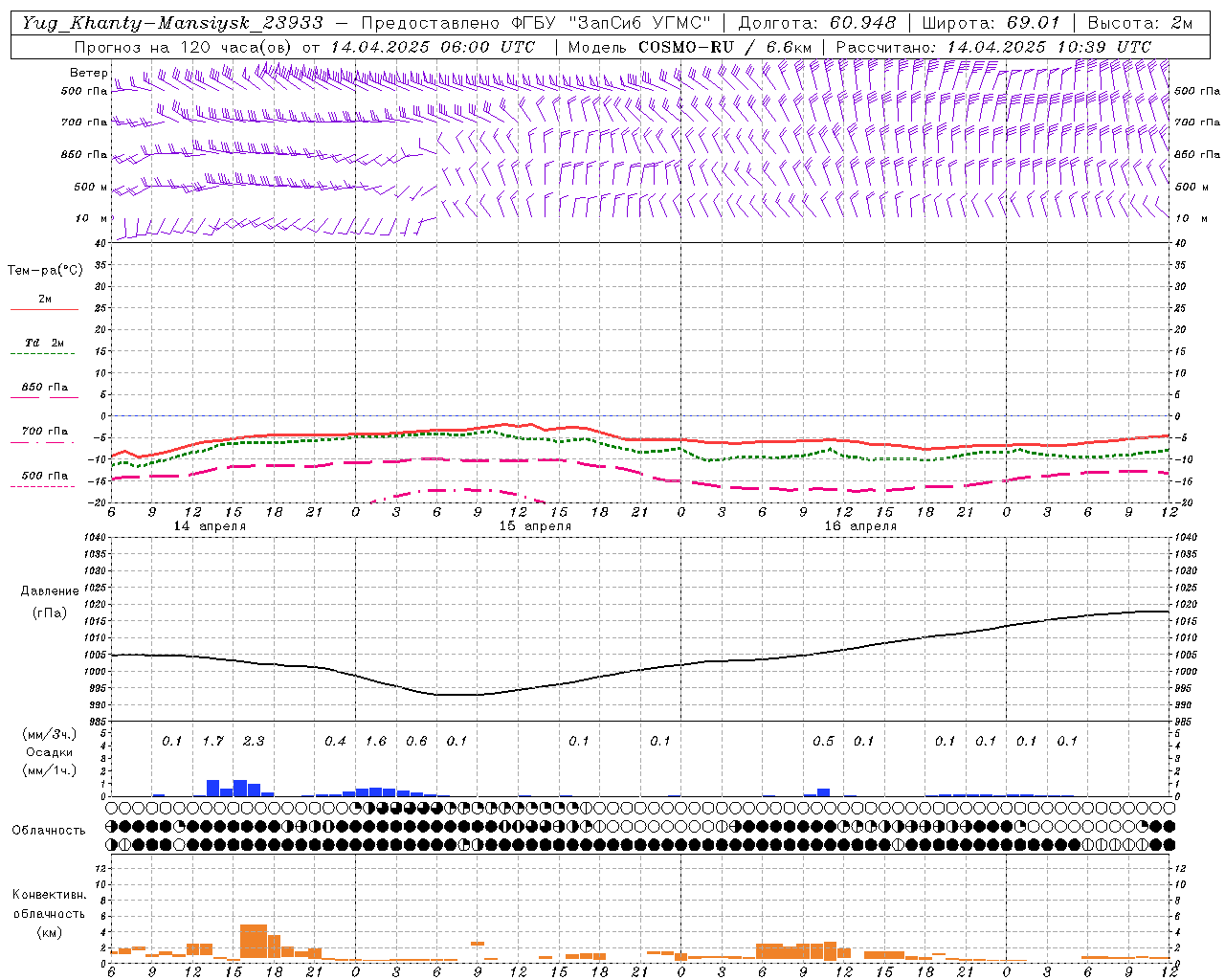1225x980 pixels.
Task: Click the 16 апреля date label
Action: point(860,526)
